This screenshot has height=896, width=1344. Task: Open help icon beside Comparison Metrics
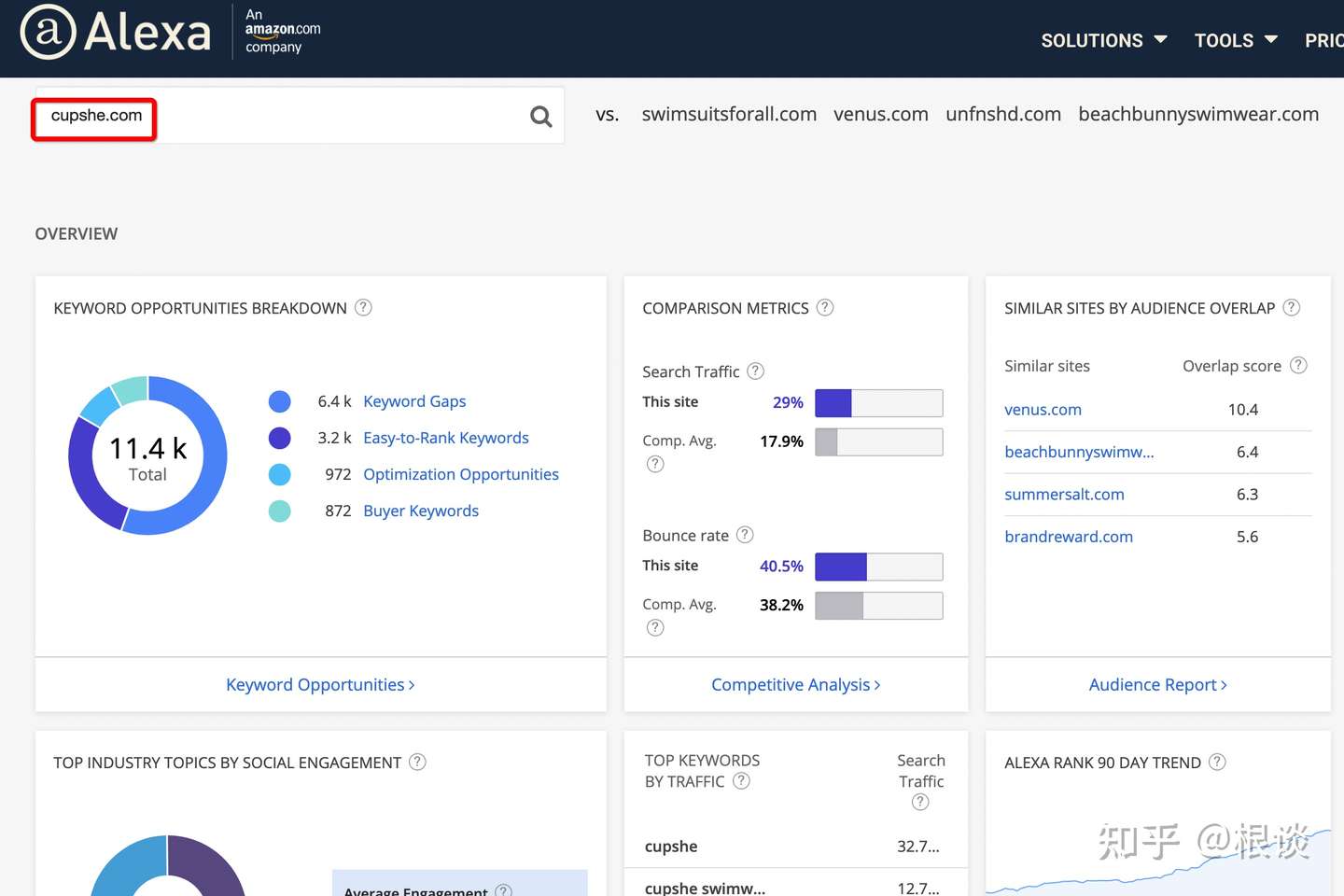825,307
